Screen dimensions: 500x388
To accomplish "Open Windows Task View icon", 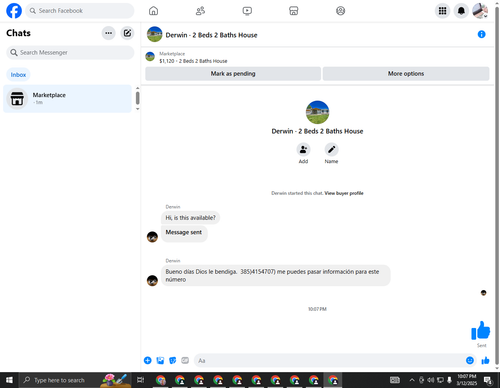I will 140,380.
